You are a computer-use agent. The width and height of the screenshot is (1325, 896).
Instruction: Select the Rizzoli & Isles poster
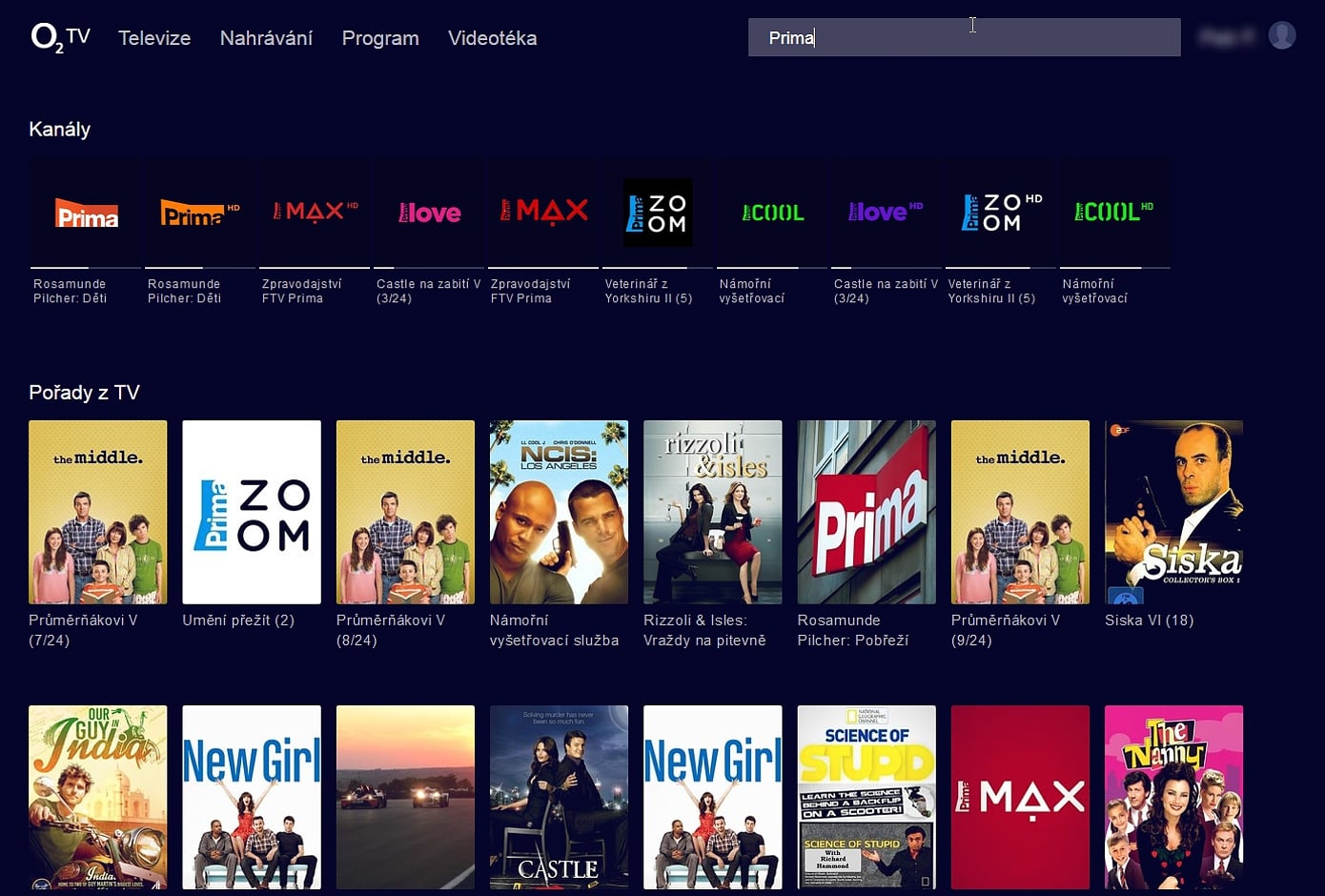point(713,512)
